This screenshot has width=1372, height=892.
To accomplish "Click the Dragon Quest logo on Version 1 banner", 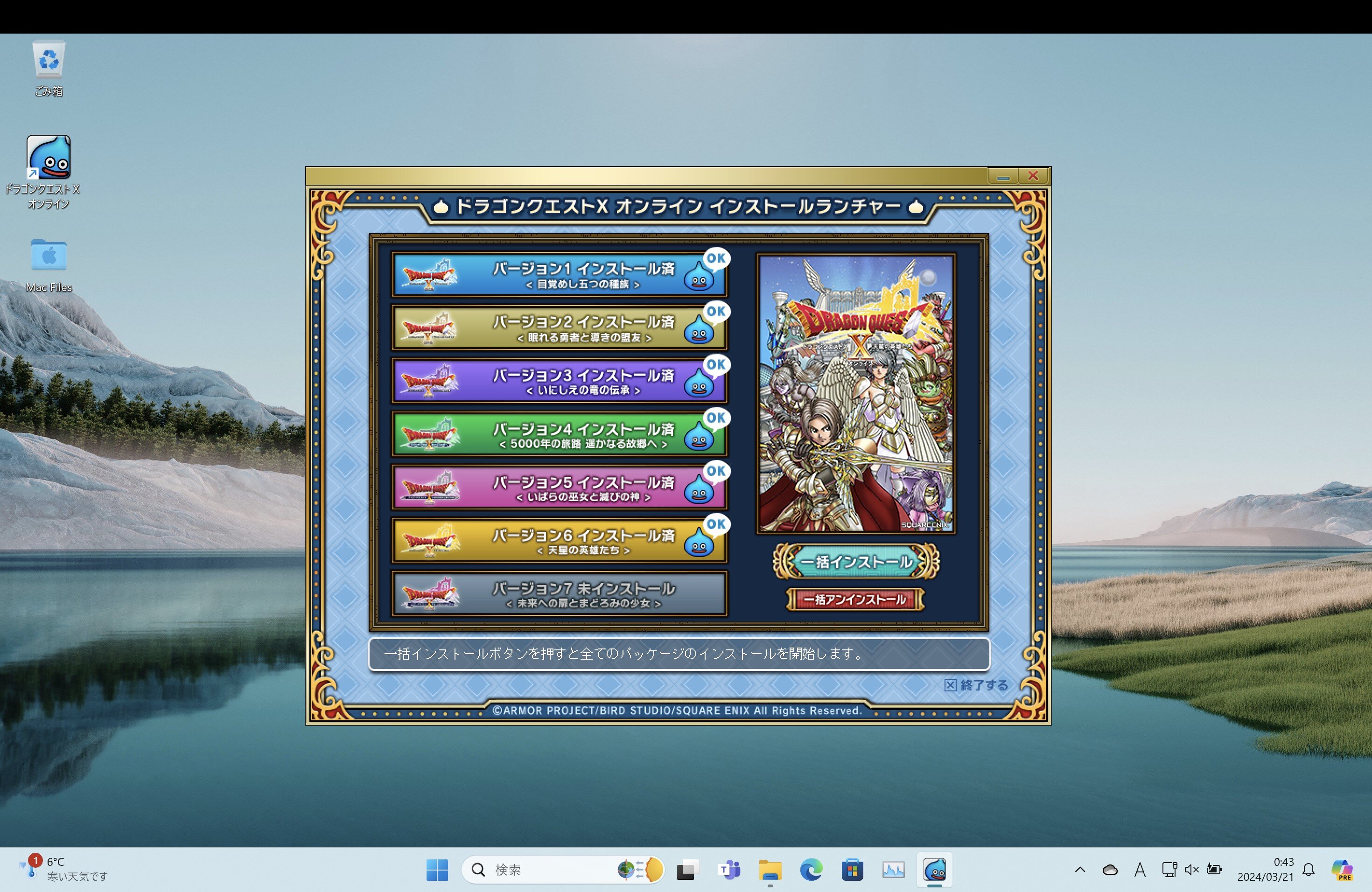I will (x=430, y=274).
